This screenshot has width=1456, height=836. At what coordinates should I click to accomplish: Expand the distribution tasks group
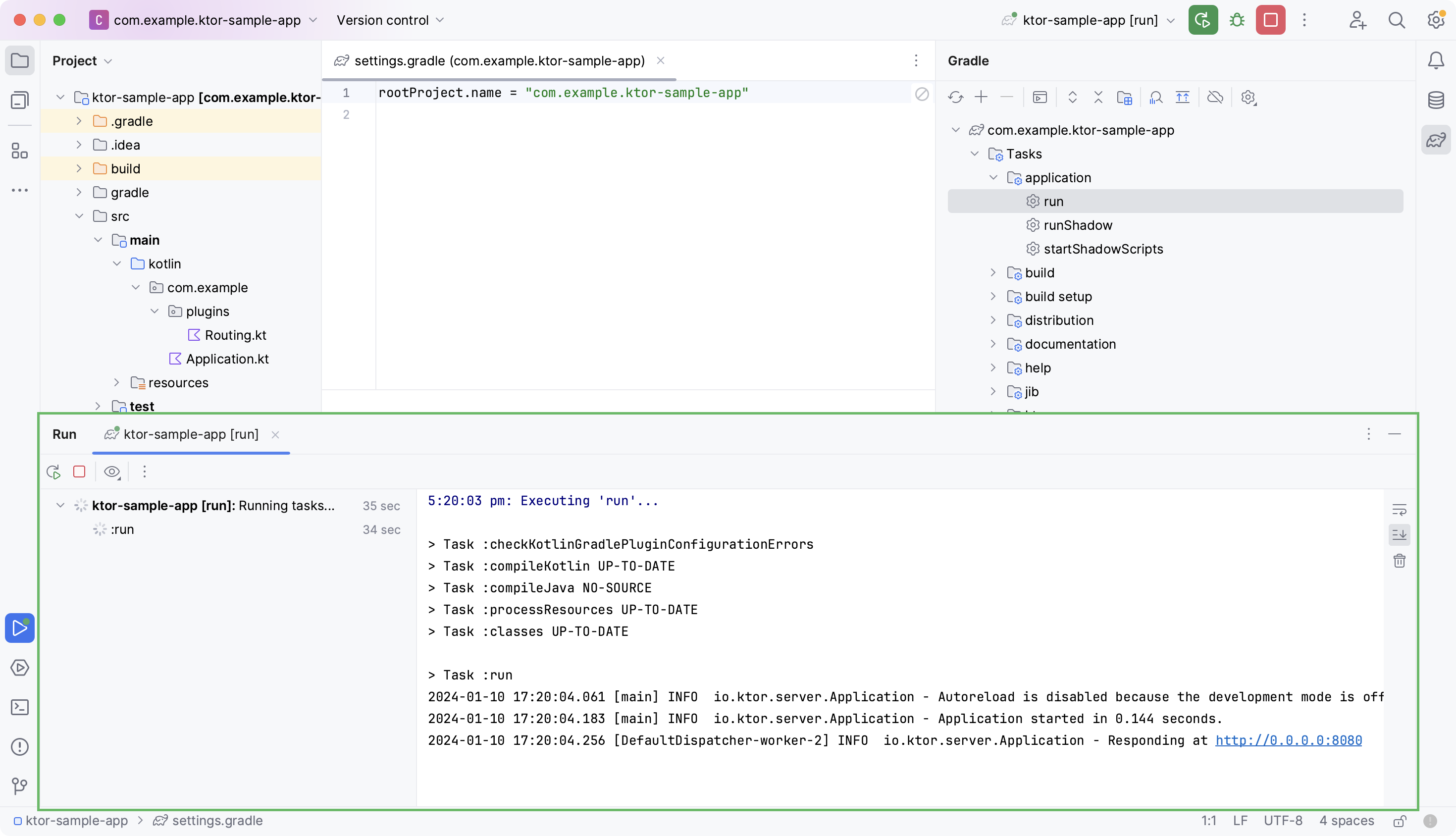pos(993,320)
